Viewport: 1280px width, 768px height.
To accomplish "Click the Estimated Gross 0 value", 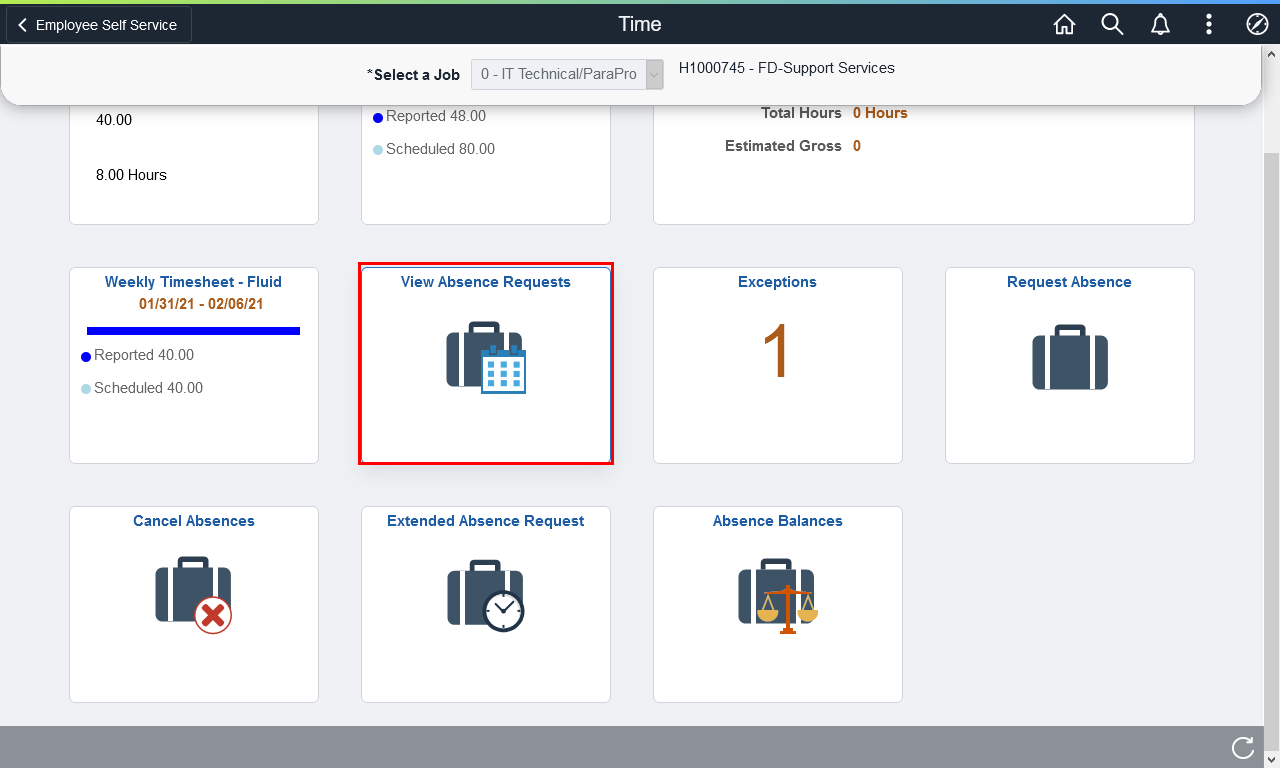I will coord(857,146).
